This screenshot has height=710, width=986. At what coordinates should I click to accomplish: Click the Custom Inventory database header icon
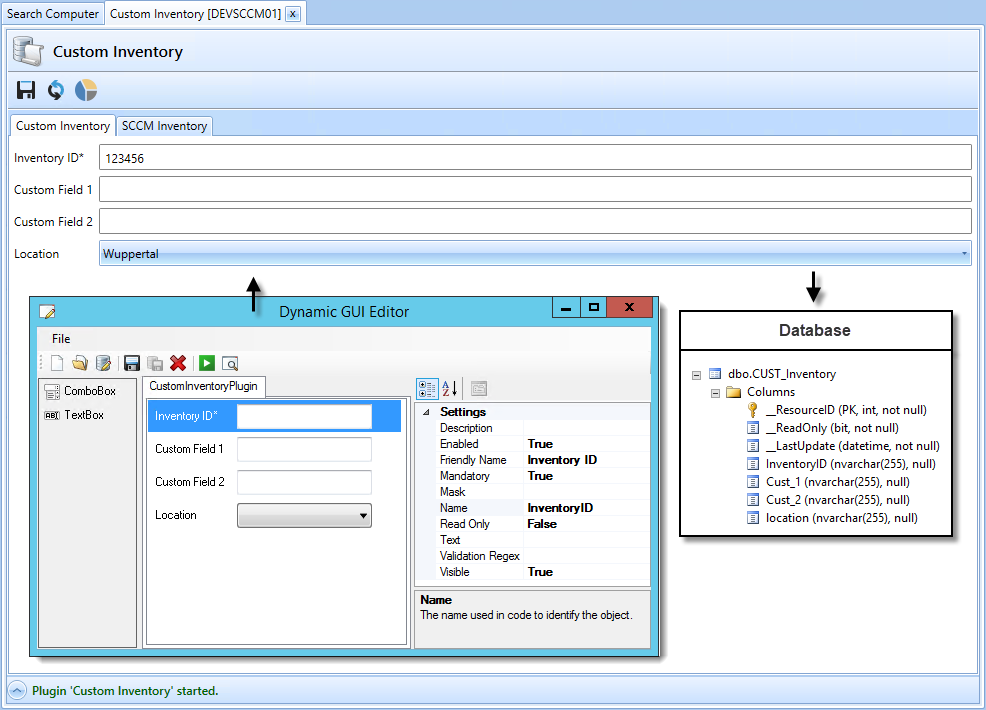[x=28, y=51]
